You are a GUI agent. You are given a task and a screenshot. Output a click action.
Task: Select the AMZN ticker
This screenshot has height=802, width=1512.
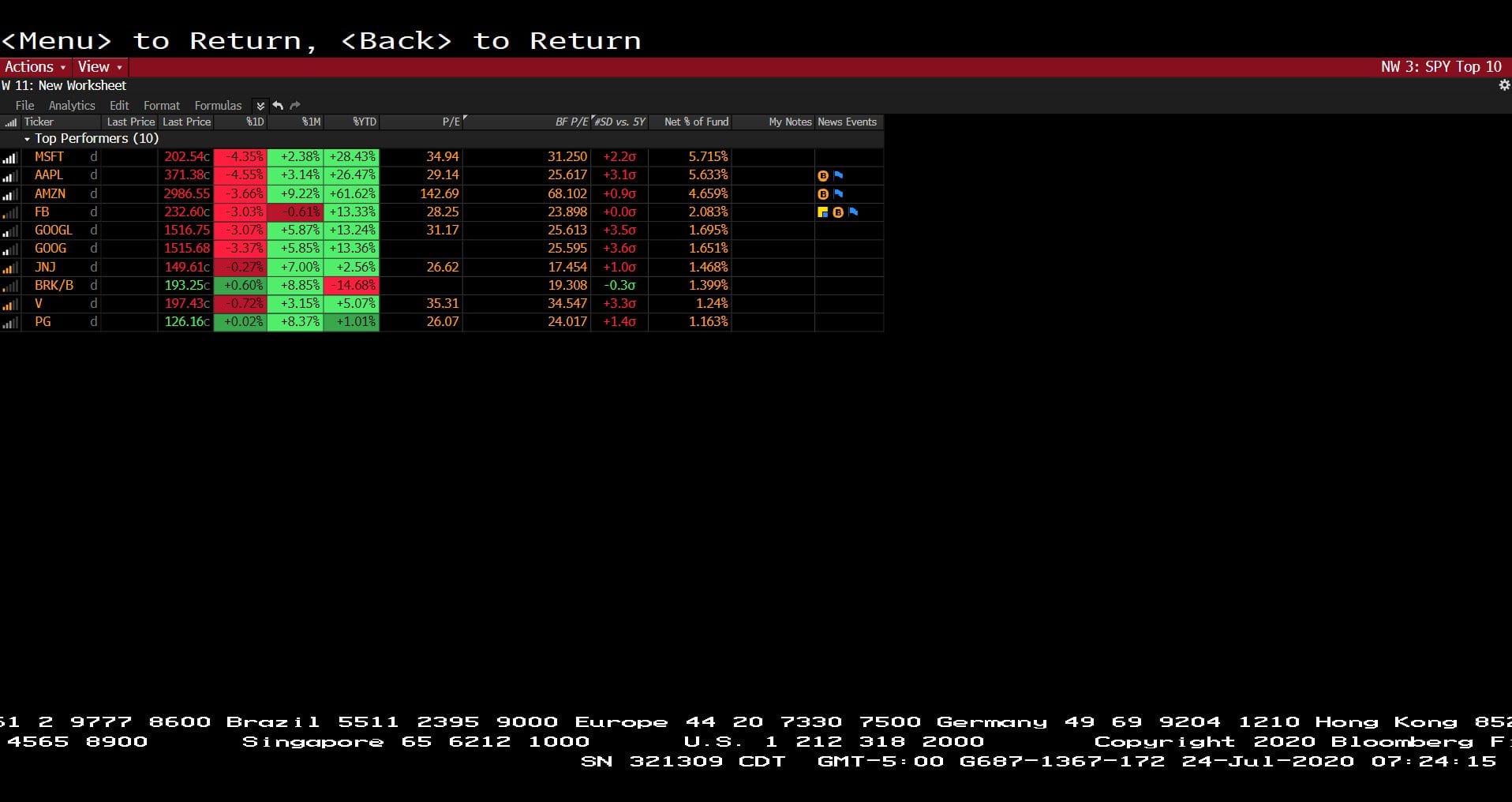(50, 193)
